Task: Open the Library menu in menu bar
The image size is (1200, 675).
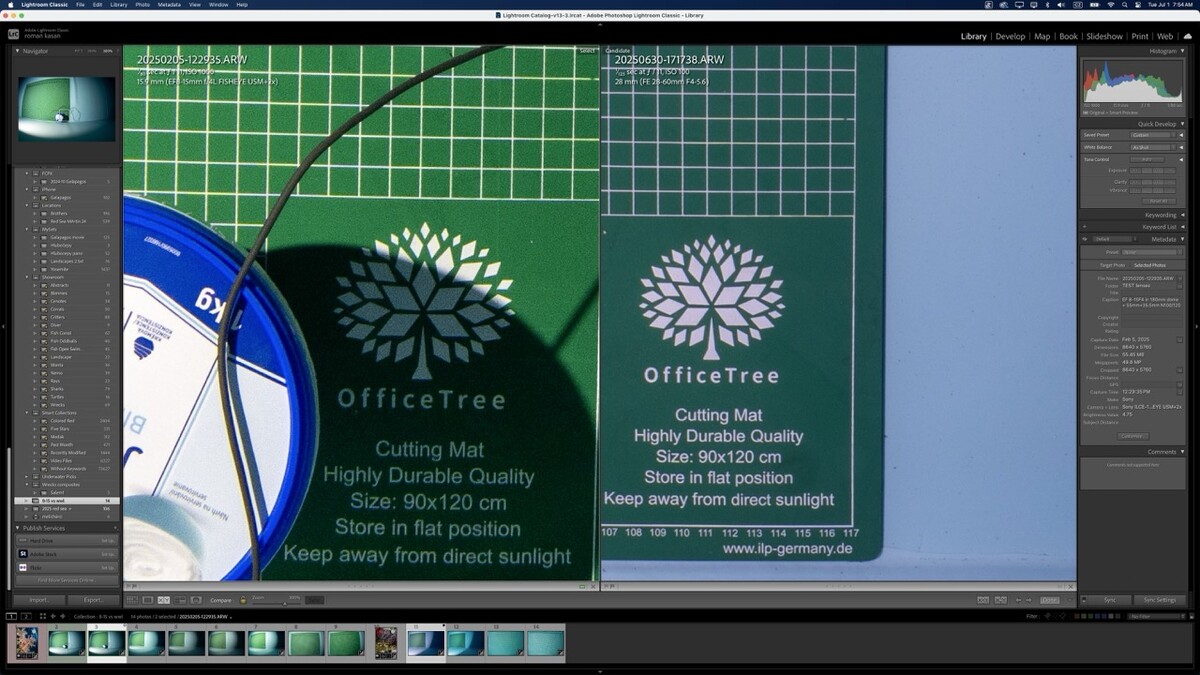Action: [x=119, y=5]
